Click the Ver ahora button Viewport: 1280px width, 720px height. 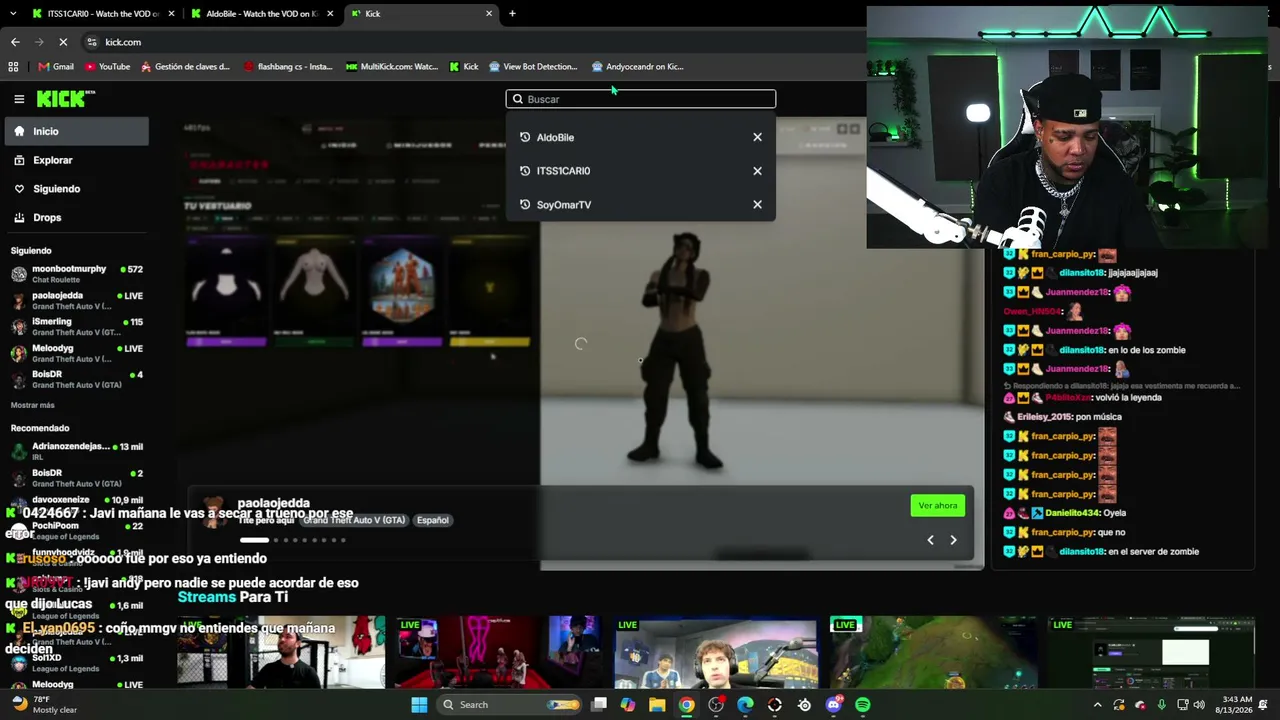tap(938, 506)
